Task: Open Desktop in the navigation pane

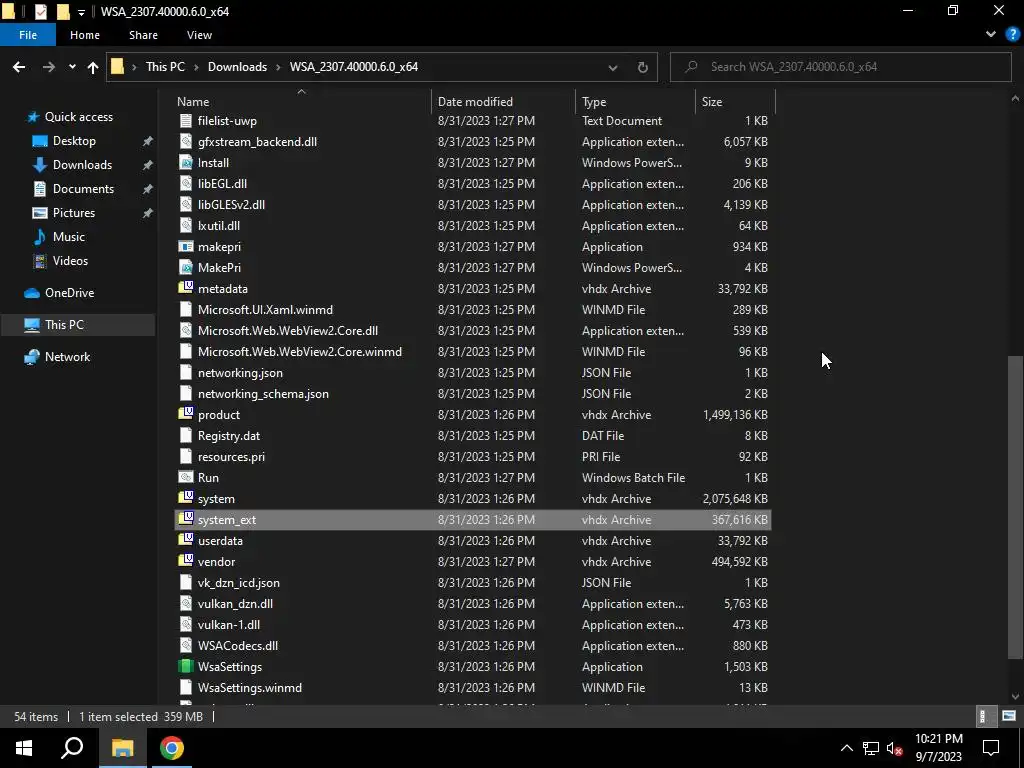Action: click(74, 141)
